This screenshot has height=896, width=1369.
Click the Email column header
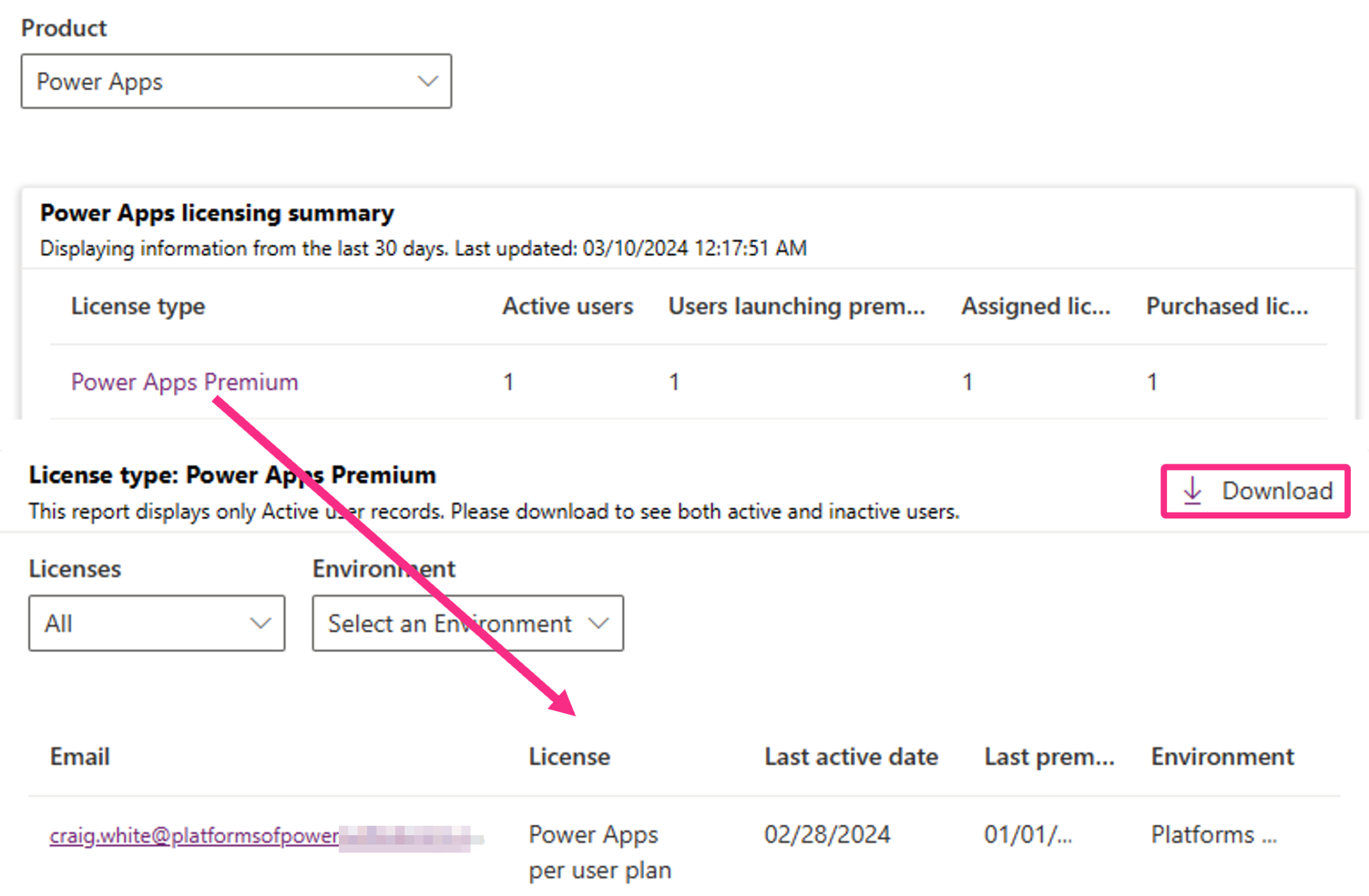coord(80,756)
